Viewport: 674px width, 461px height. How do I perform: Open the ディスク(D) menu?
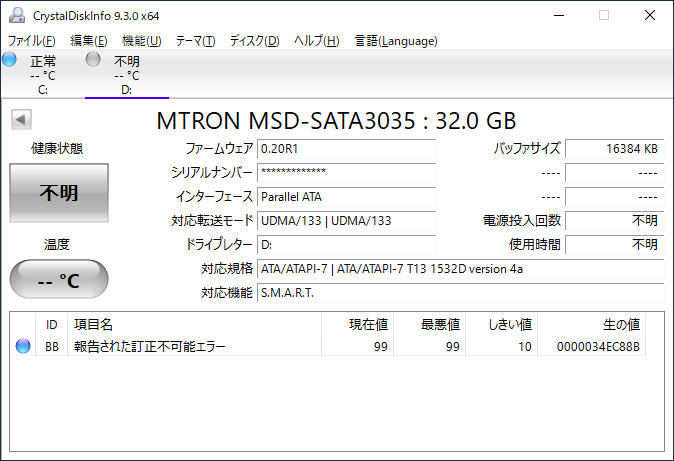[254, 41]
